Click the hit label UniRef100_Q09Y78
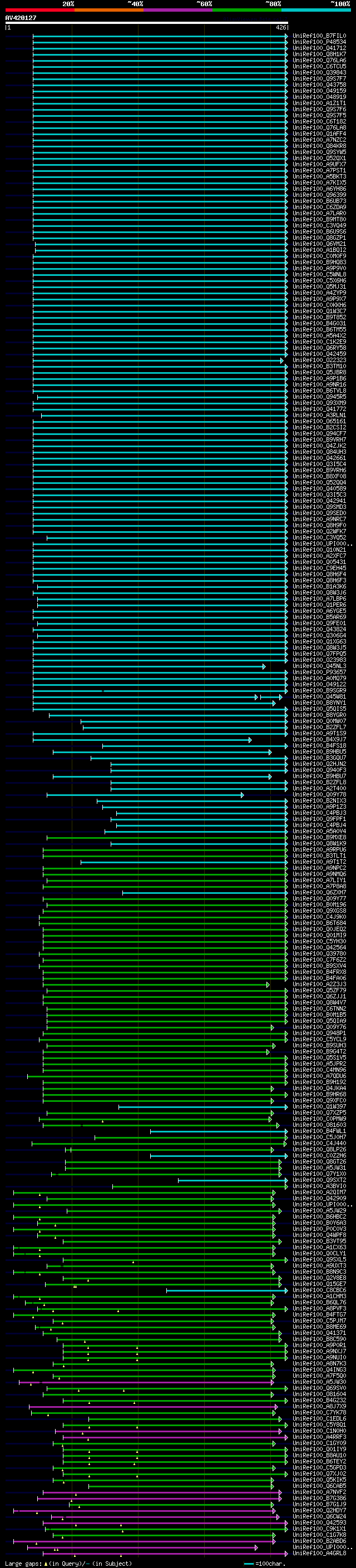The height and width of the screenshot is (1568, 356). (319, 794)
